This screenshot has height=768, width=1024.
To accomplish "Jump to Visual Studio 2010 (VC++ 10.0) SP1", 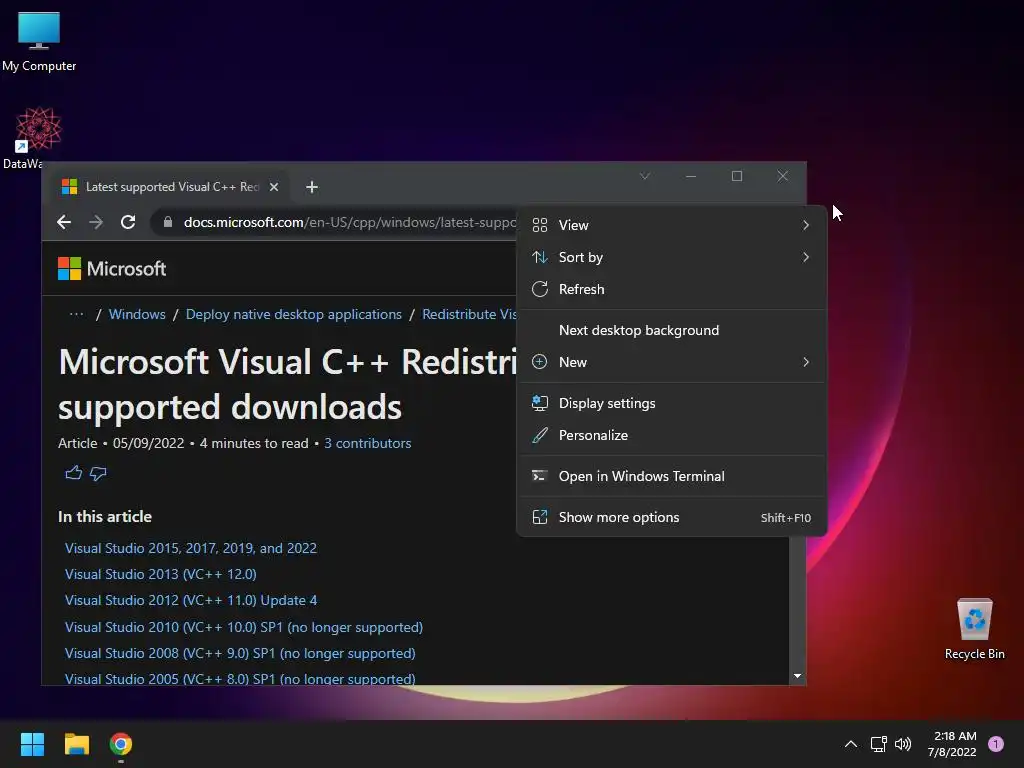I will coord(244,627).
